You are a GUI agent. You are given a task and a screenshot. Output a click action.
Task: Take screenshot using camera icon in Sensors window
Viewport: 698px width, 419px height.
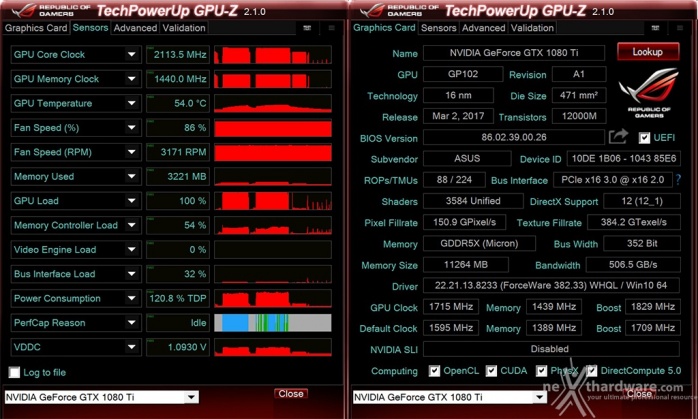[307, 28]
